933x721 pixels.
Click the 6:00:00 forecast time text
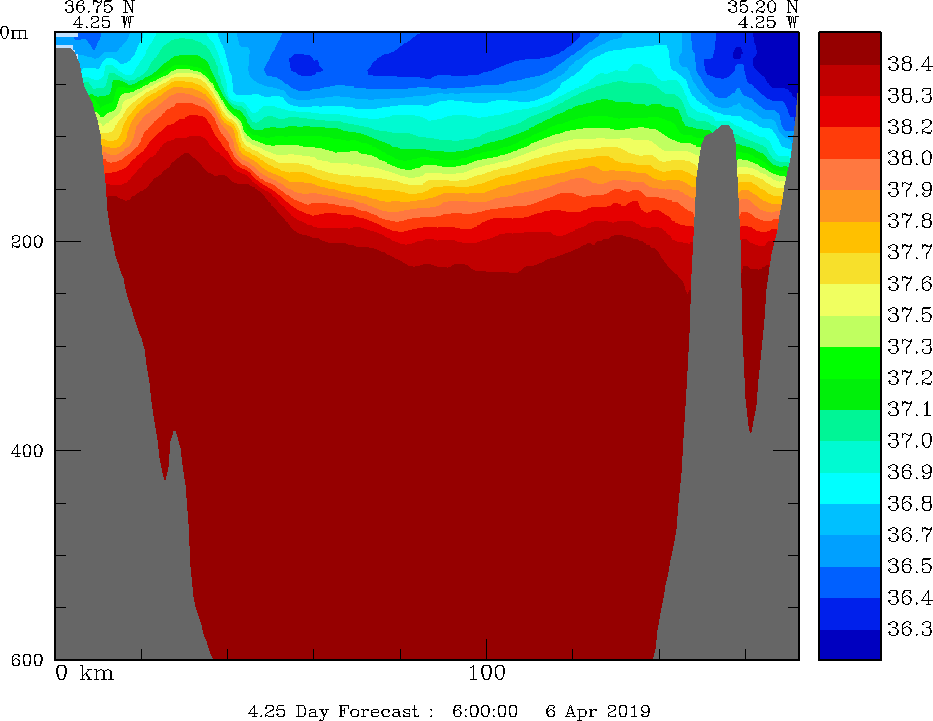click(485, 711)
